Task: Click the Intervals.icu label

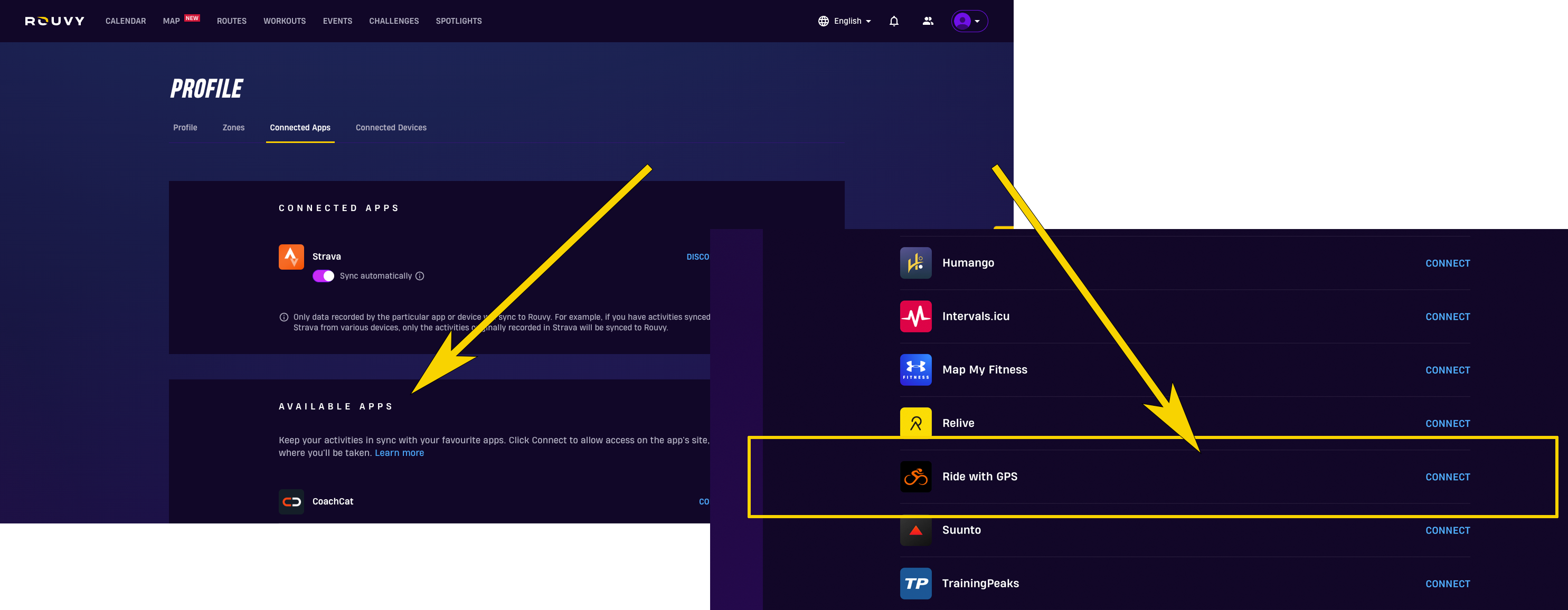Action: point(976,316)
